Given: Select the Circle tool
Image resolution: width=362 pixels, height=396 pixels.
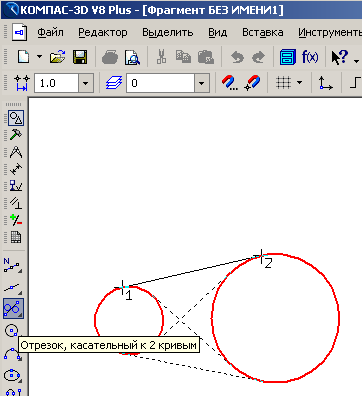Looking at the screenshot, I should 13,331.
